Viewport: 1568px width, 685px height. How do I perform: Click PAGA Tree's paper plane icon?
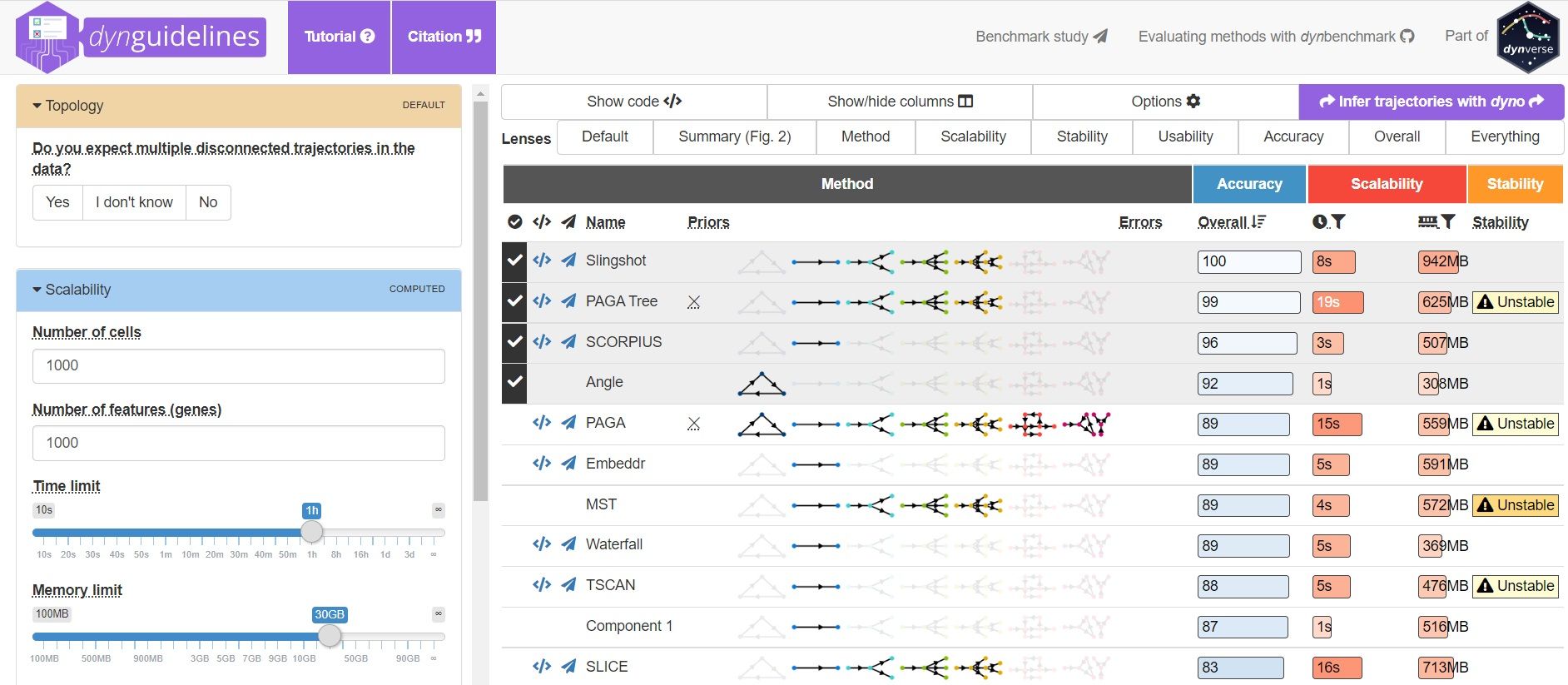tap(568, 300)
